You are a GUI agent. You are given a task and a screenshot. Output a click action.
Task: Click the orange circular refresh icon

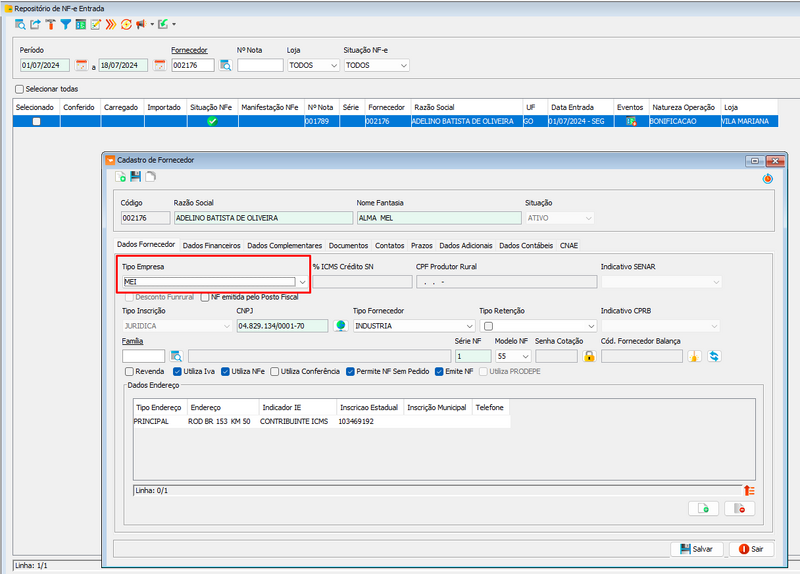click(x=126, y=24)
